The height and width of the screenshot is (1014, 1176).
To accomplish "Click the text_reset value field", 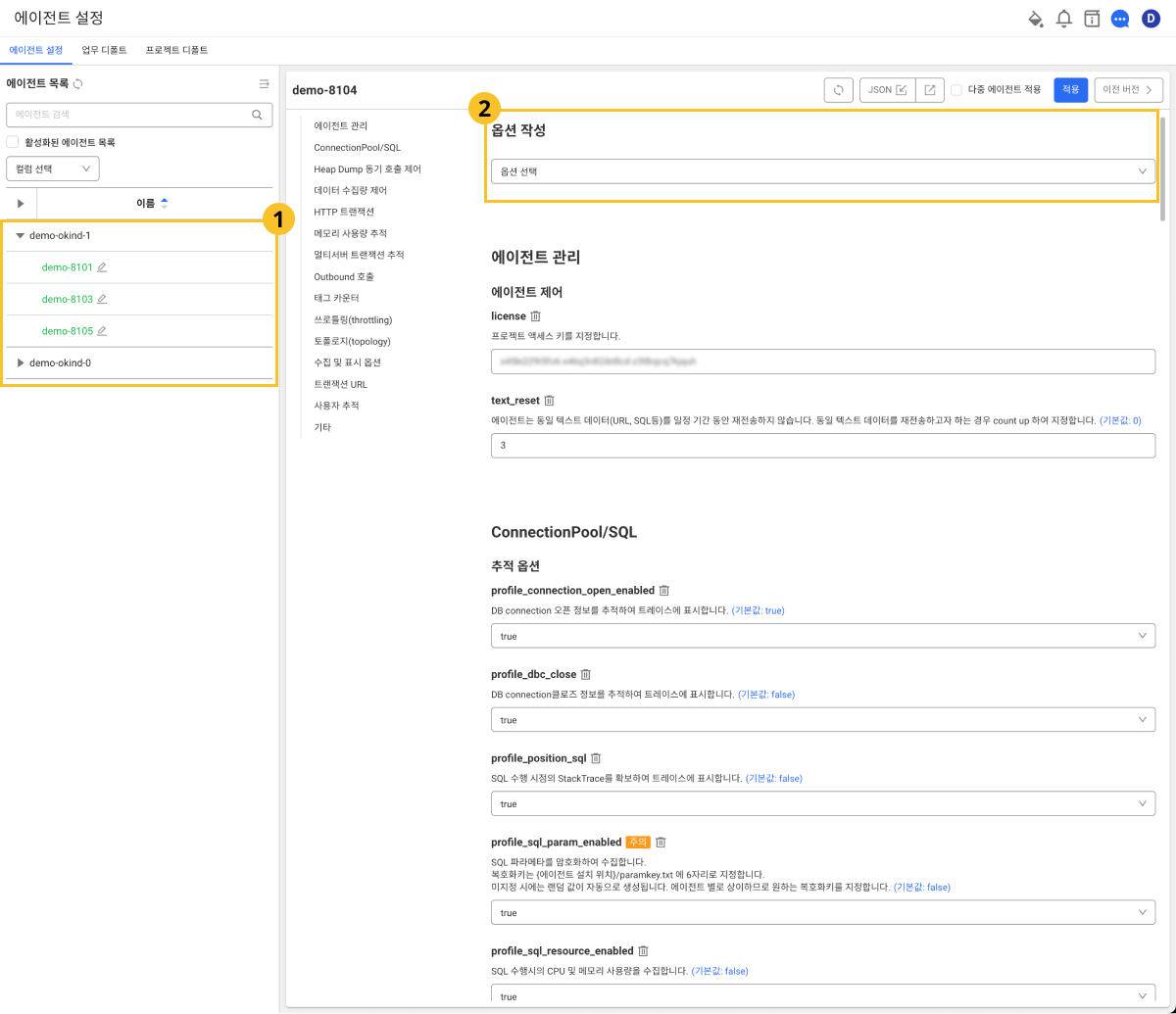I will [823, 446].
